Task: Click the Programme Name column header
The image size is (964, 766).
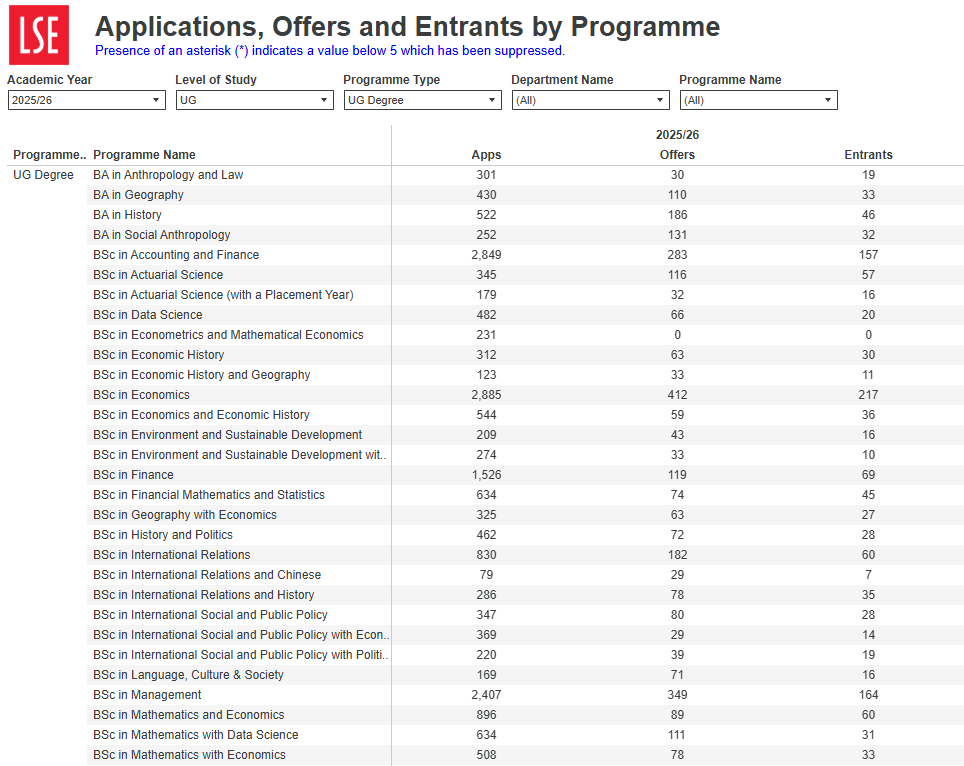Action: pos(144,155)
